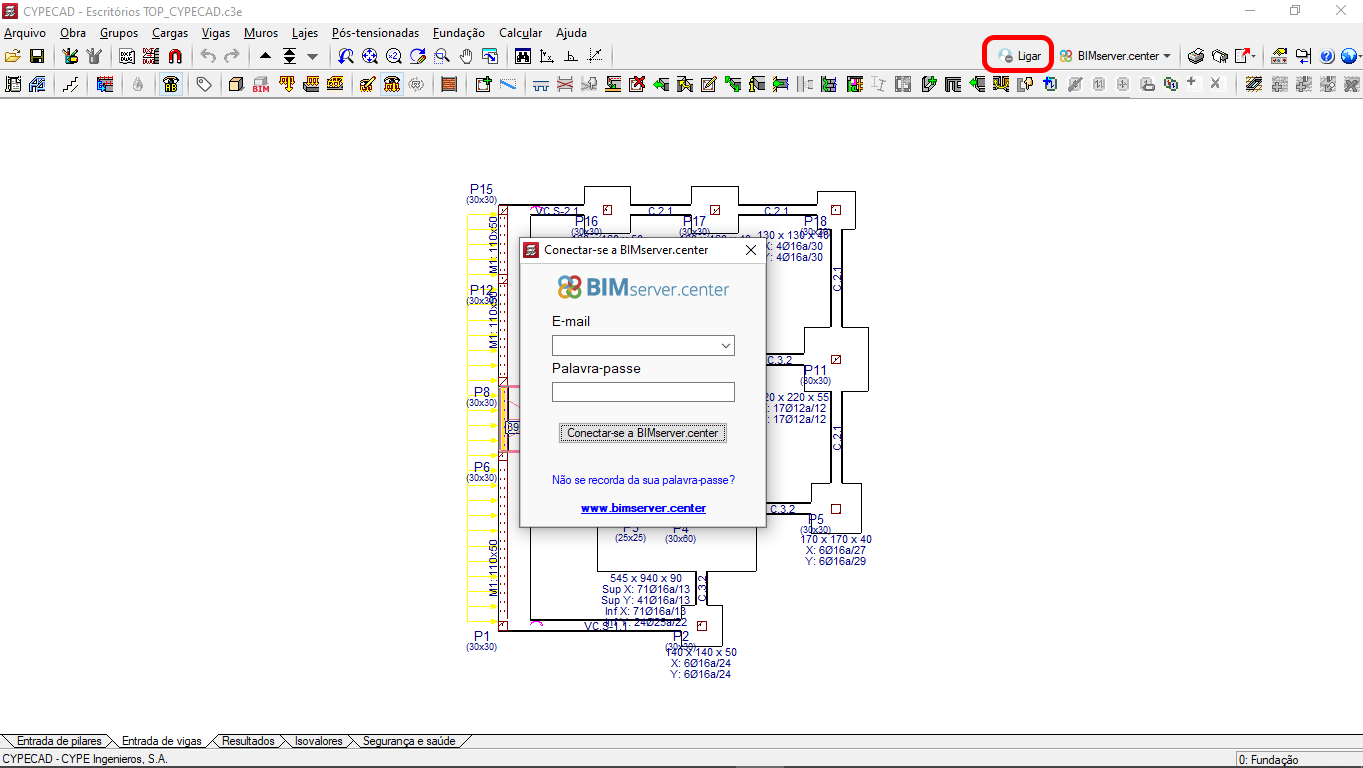Open the Ajuda menu
Screen dimensions: 1363x768
coord(572,33)
